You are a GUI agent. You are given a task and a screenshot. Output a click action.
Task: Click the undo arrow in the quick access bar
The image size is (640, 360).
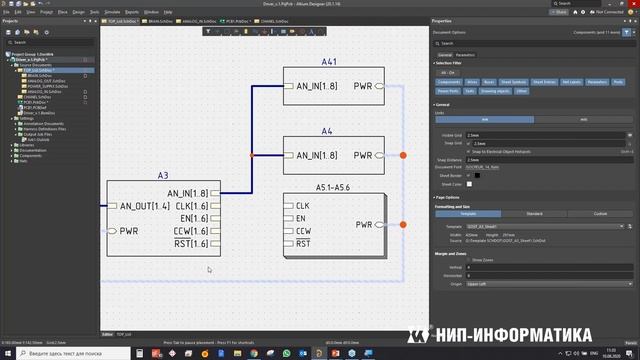(x=40, y=4)
